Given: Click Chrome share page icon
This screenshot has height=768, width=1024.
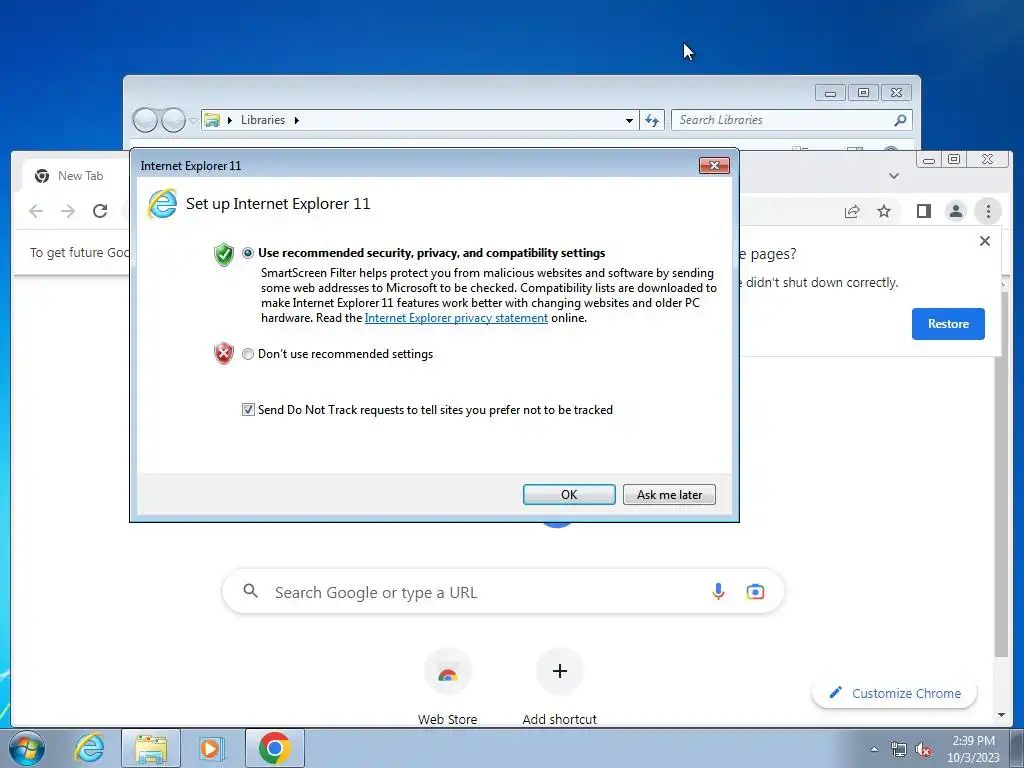Looking at the screenshot, I should 852,211.
